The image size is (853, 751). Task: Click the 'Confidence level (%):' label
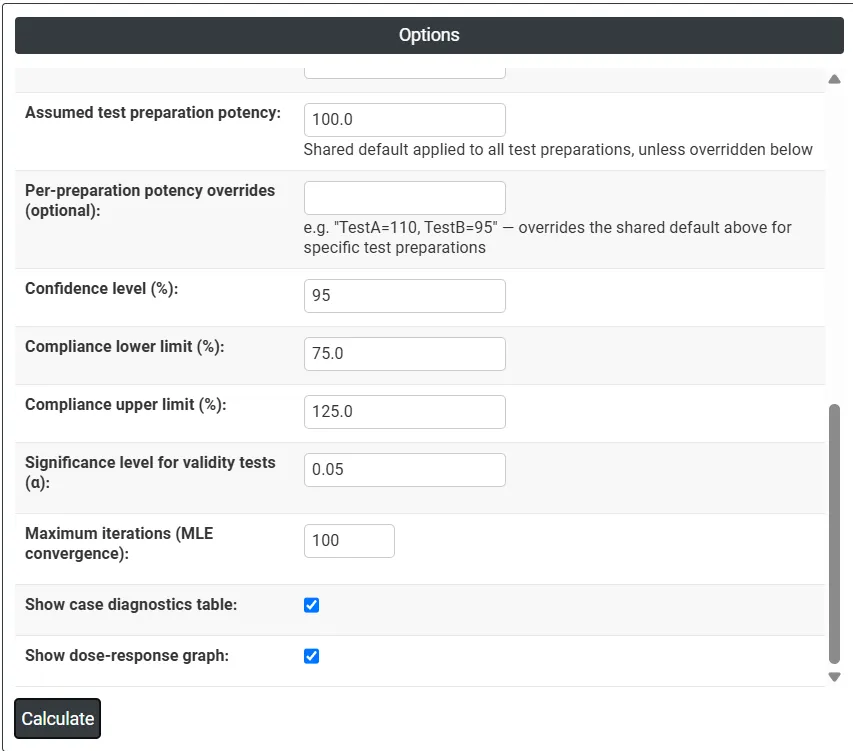click(x=102, y=289)
